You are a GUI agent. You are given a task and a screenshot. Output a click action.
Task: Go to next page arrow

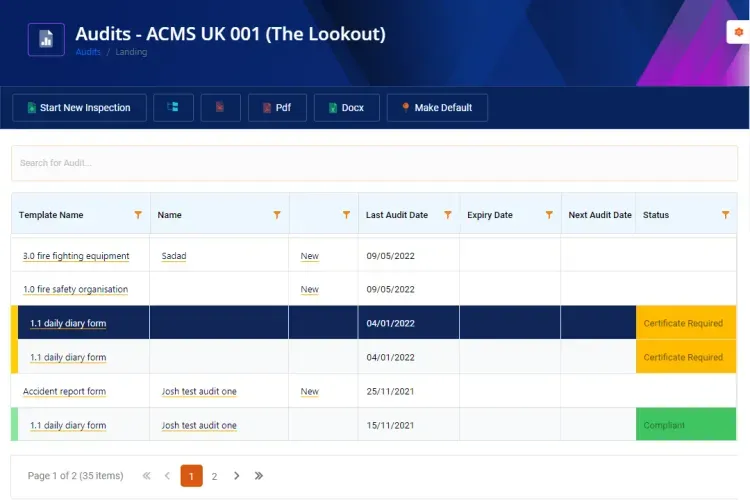tap(236, 476)
